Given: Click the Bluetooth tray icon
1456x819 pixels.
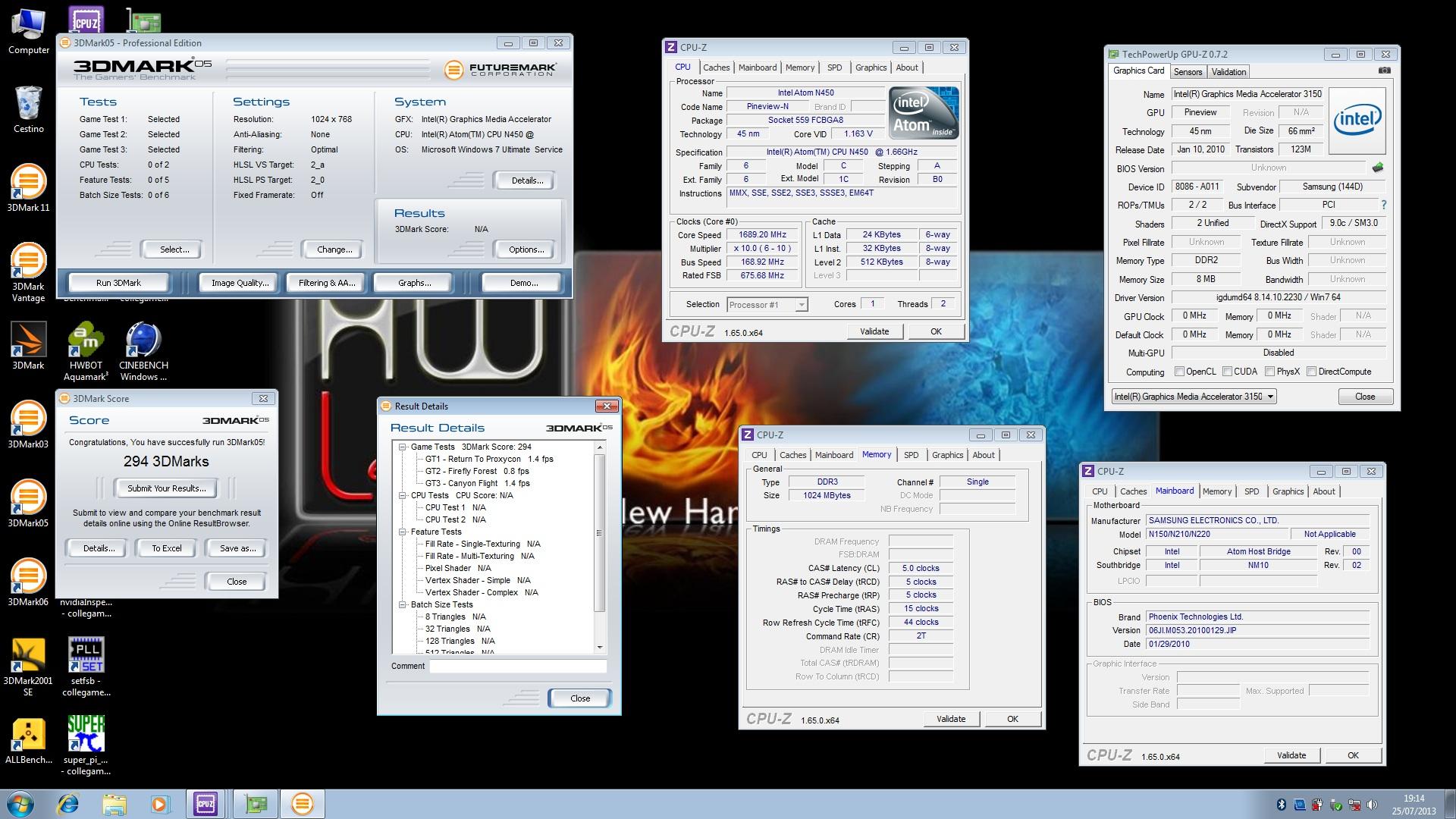Looking at the screenshot, I should point(1282,805).
